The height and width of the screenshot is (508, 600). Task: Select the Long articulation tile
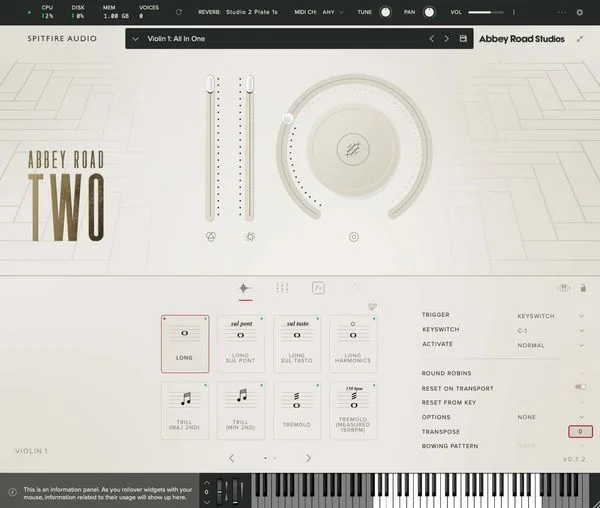(185, 343)
